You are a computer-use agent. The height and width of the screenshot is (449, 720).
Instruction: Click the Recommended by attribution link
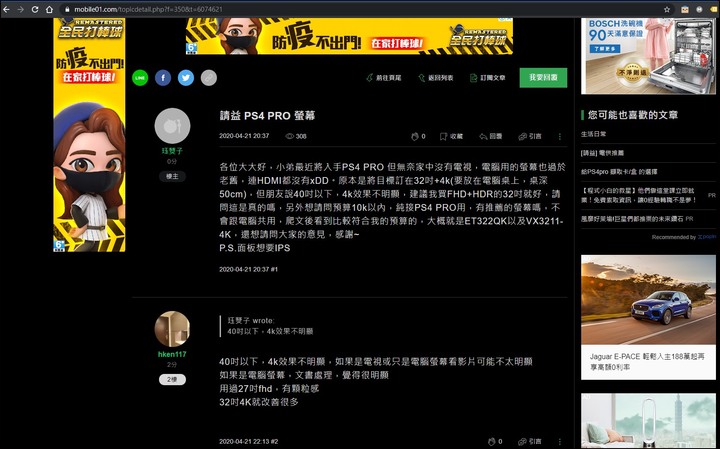click(x=683, y=237)
